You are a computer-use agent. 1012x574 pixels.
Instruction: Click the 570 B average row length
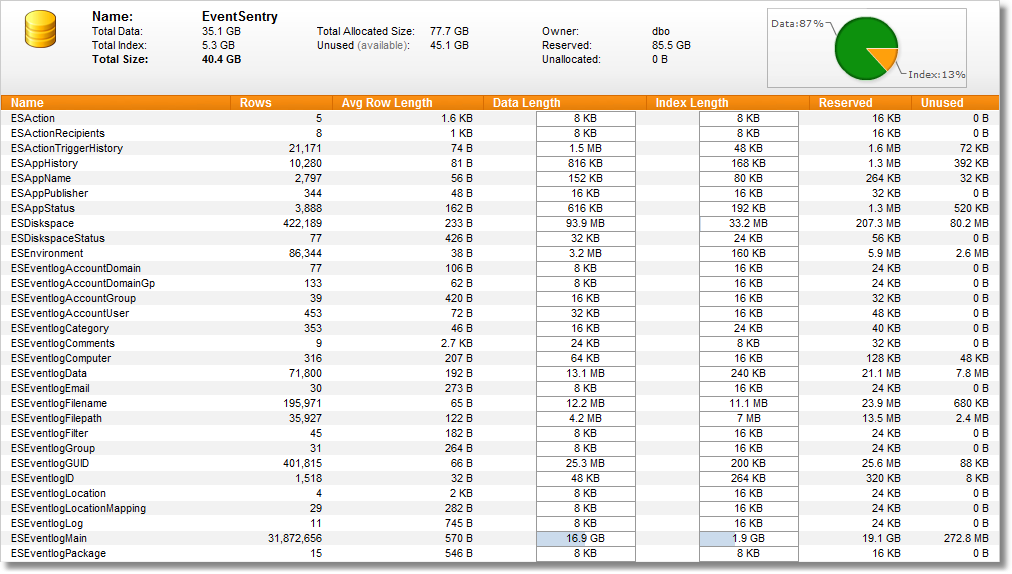pyautogui.click(x=458, y=538)
